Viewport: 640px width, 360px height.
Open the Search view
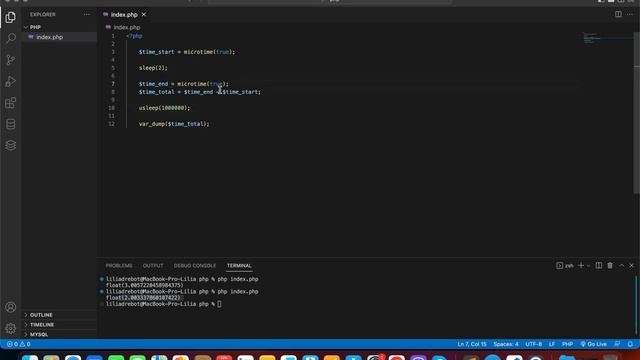coord(11,38)
